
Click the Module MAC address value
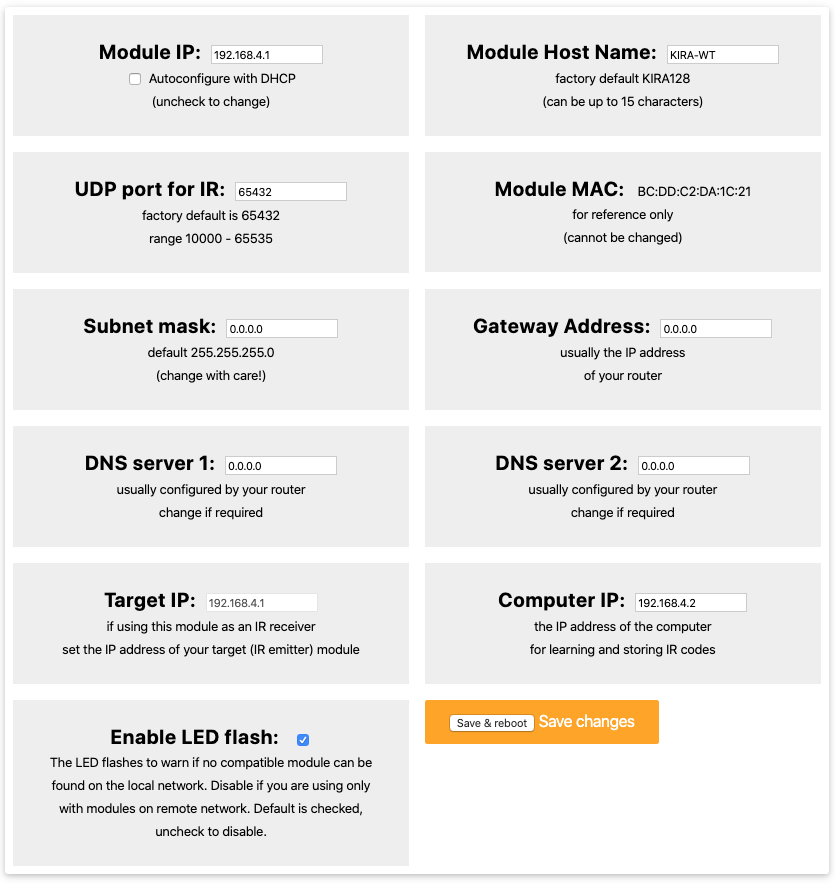[x=694, y=191]
